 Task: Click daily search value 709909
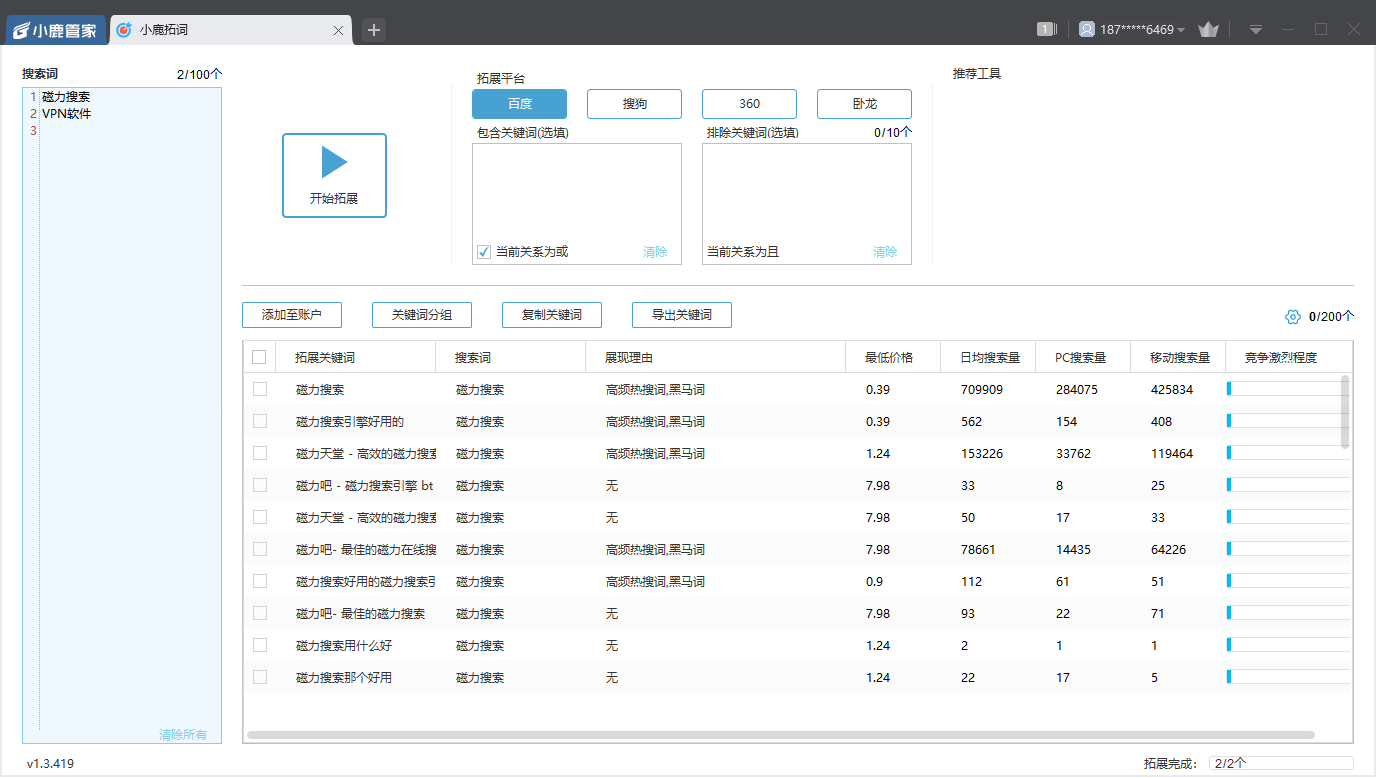pyautogui.click(x=982, y=389)
